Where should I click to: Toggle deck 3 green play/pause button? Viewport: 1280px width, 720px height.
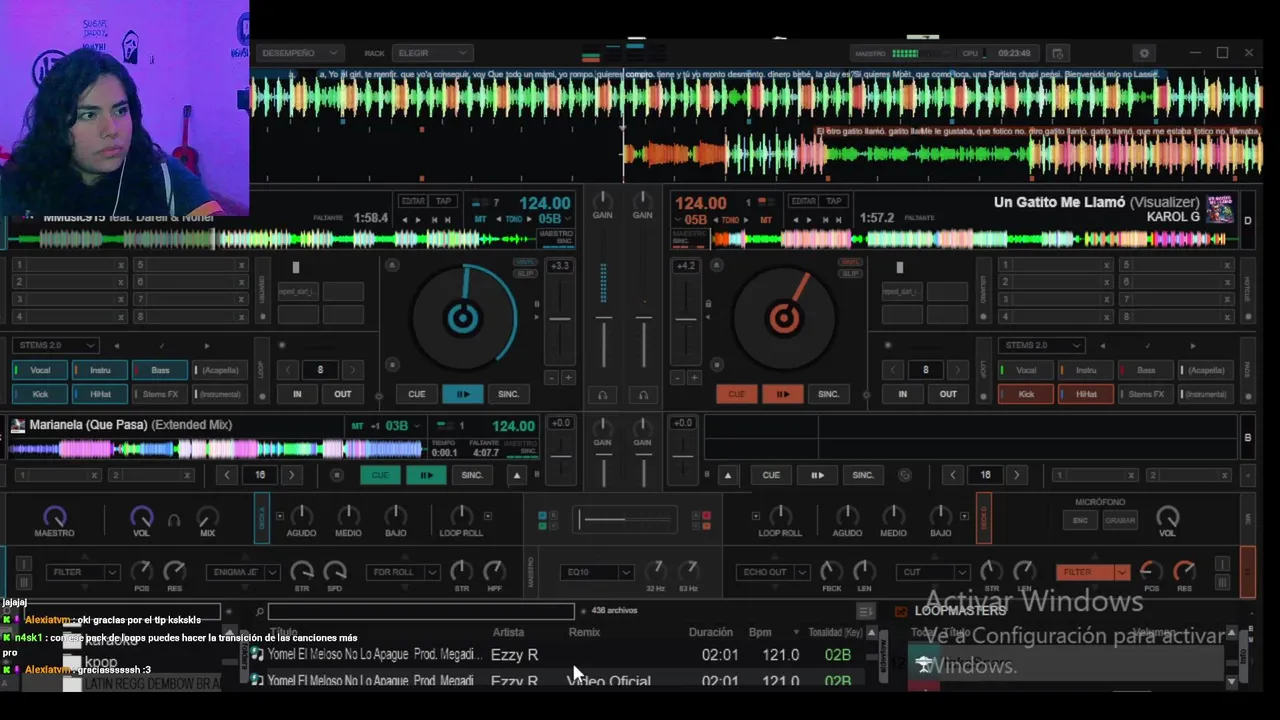(426, 475)
